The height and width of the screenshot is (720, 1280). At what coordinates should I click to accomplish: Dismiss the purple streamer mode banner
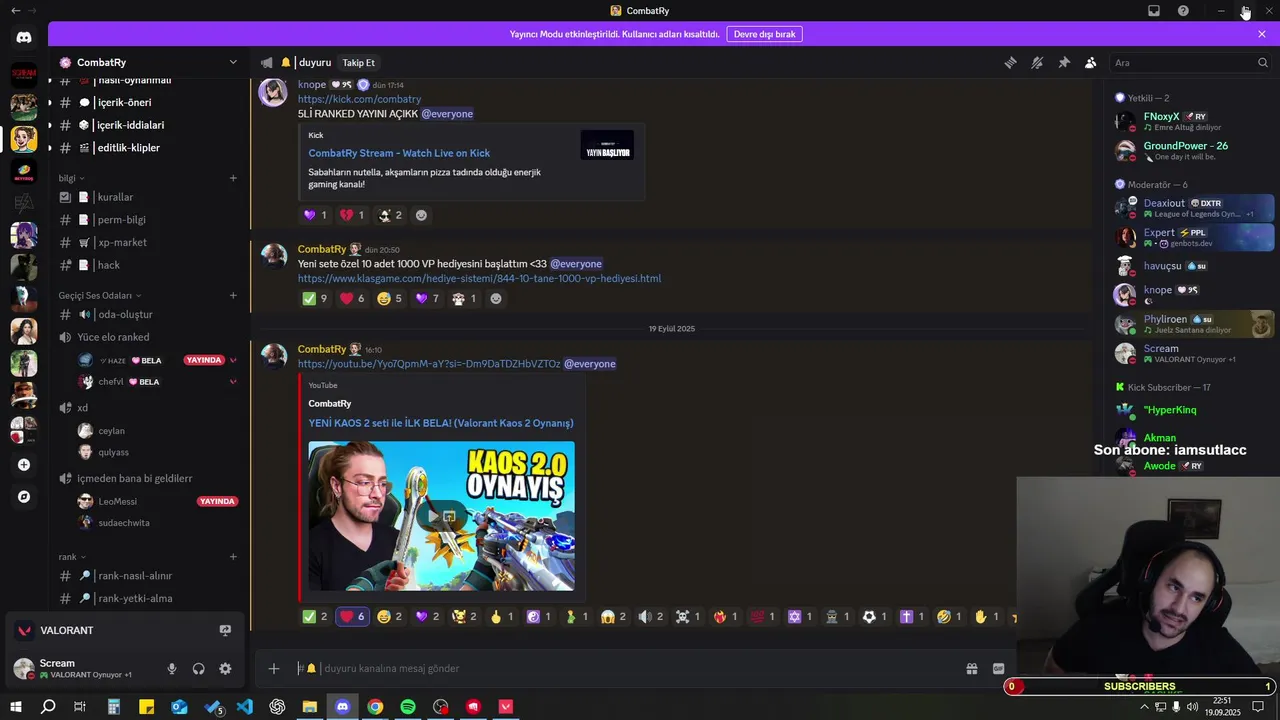tap(1262, 34)
